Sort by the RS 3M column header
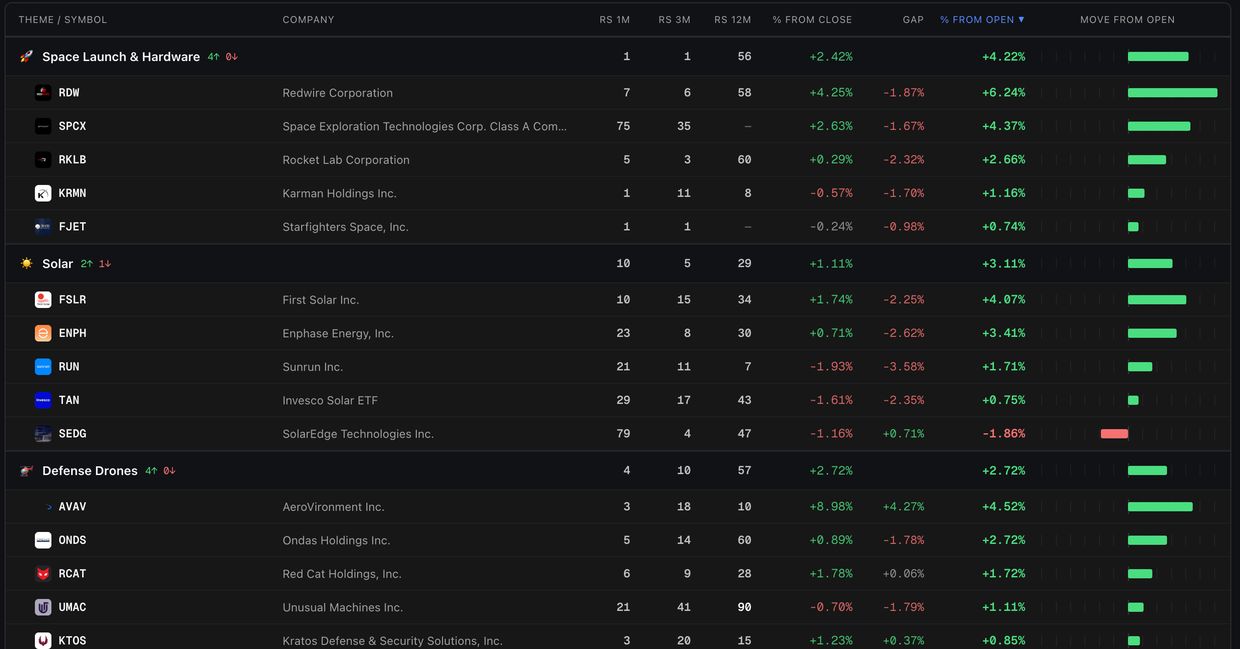Image resolution: width=1240 pixels, height=649 pixels. click(674, 20)
